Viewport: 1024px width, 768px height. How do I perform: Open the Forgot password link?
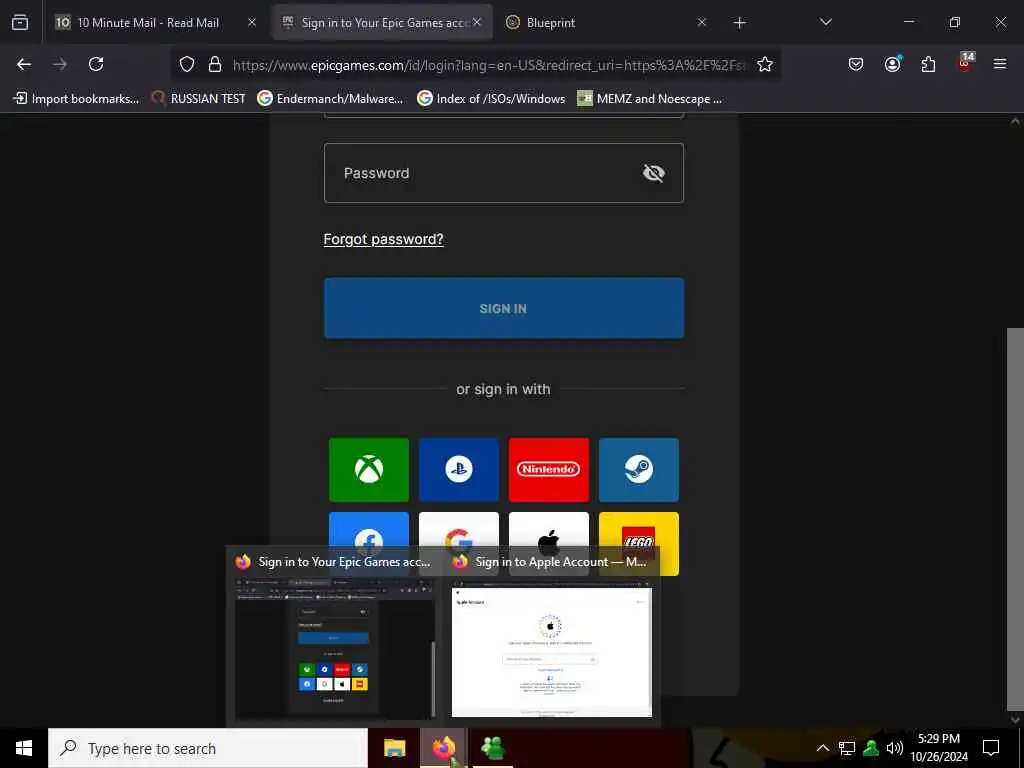(383, 239)
